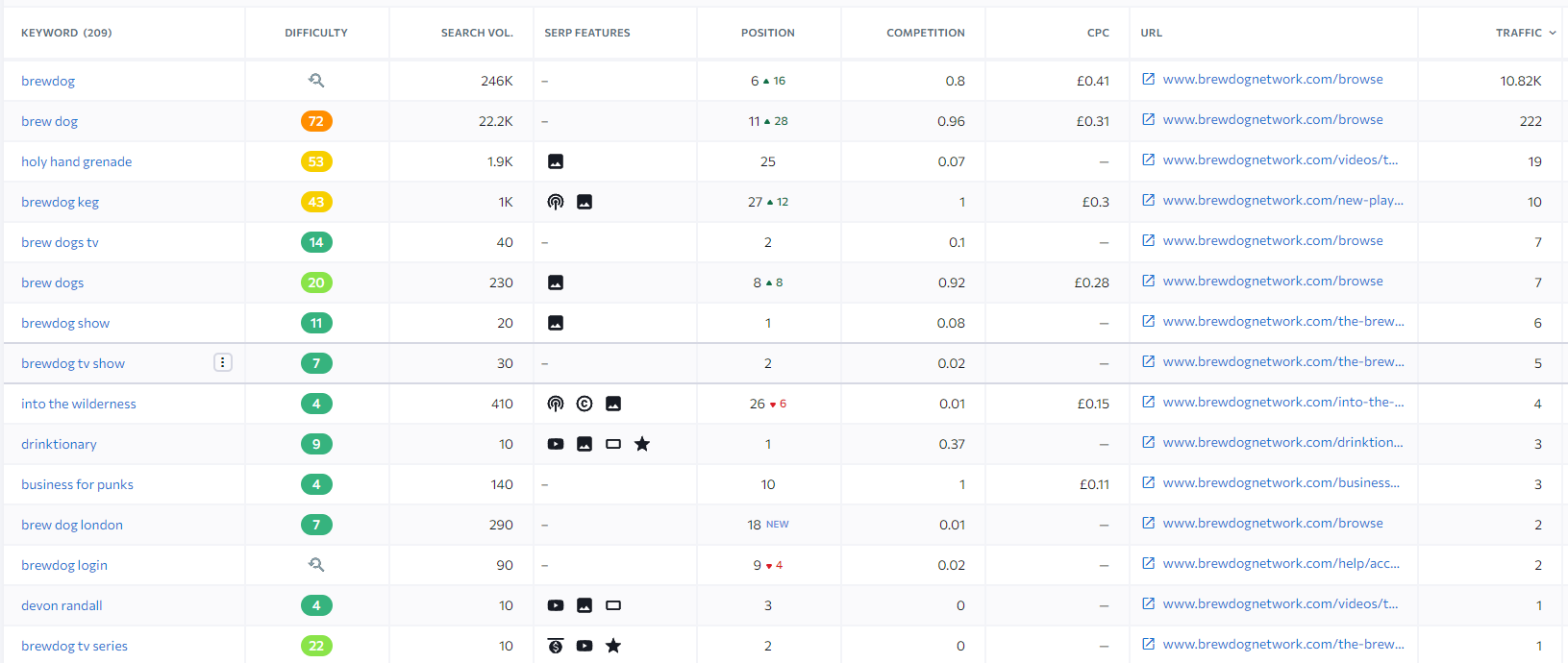This screenshot has width=1568, height=663.
Task: Open external link icon for holy hand grenade row
Action: click(1148, 160)
